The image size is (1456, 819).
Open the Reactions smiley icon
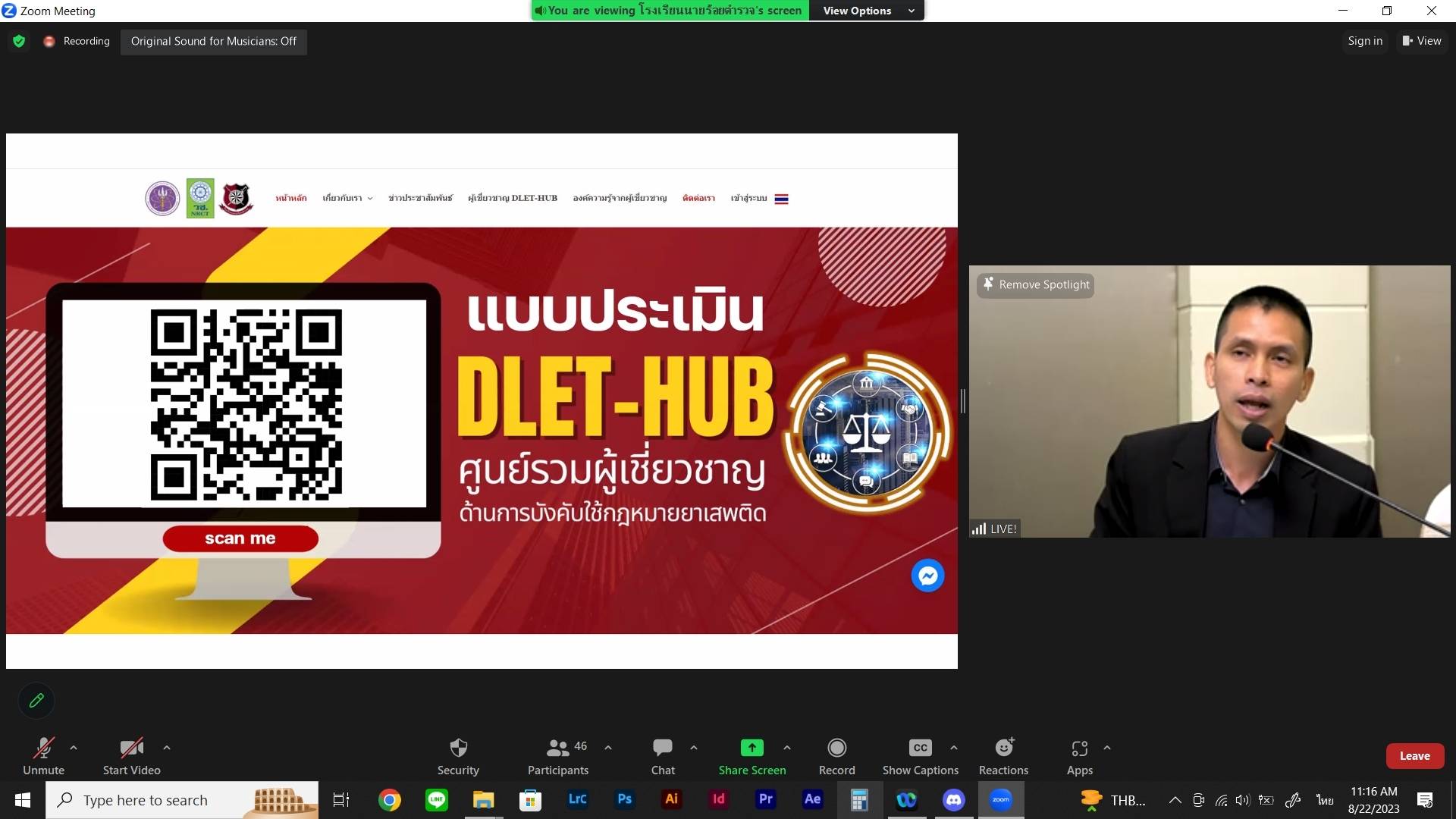tap(1003, 748)
